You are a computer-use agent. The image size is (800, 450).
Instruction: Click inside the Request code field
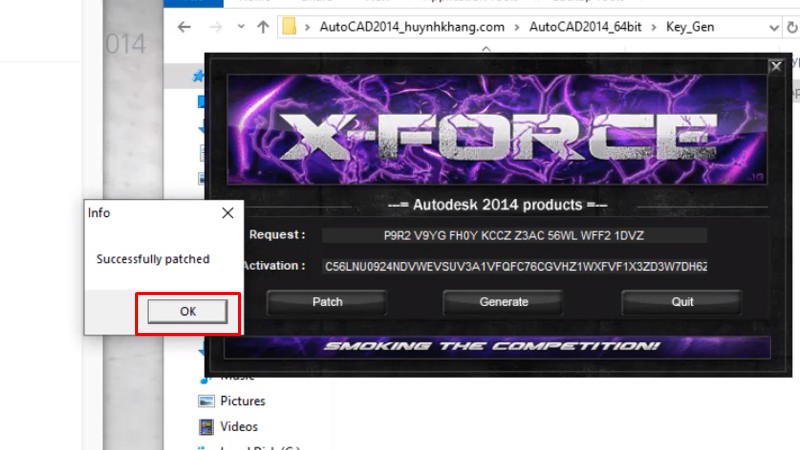(514, 235)
